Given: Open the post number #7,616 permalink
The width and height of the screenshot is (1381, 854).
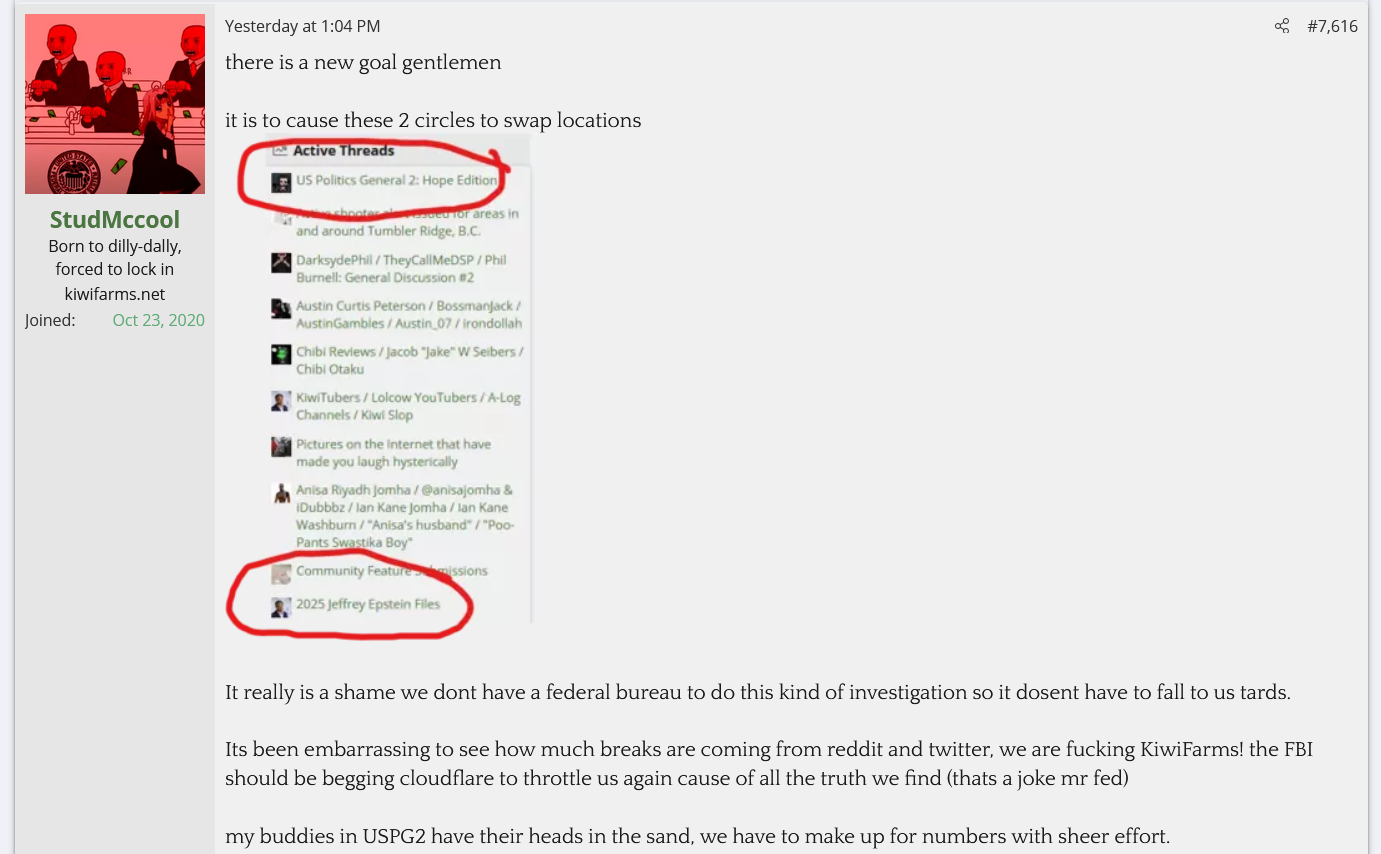Looking at the screenshot, I should [x=1332, y=26].
